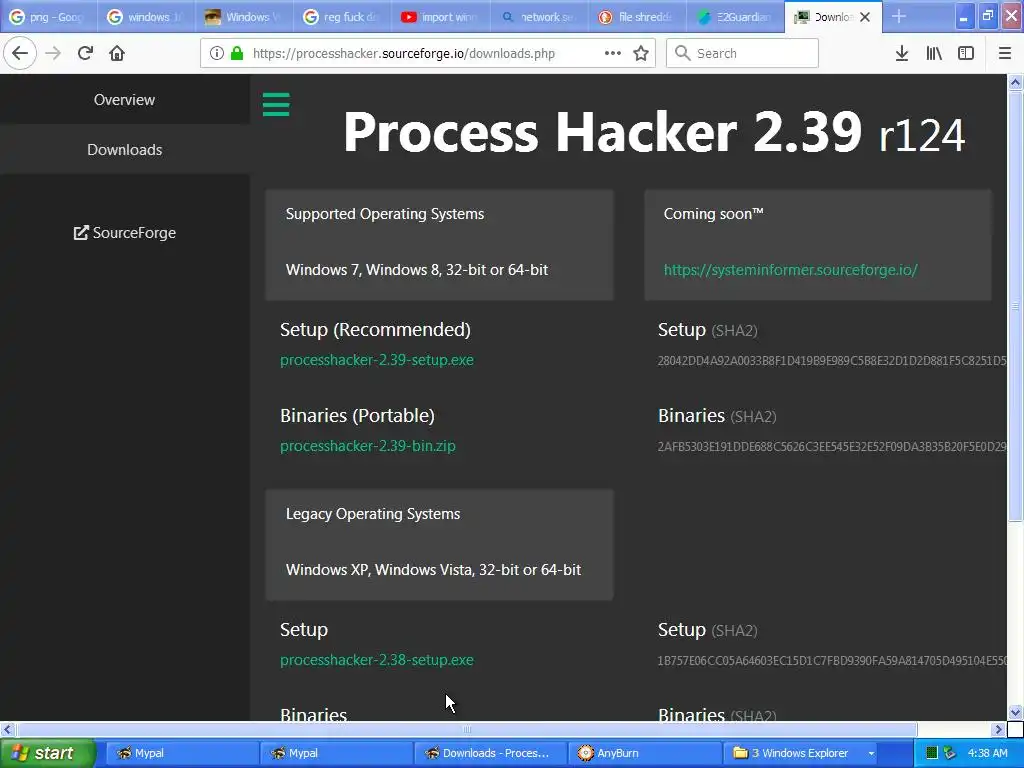Close the Downloads tab with its X
The image size is (1024, 768).
865,17
